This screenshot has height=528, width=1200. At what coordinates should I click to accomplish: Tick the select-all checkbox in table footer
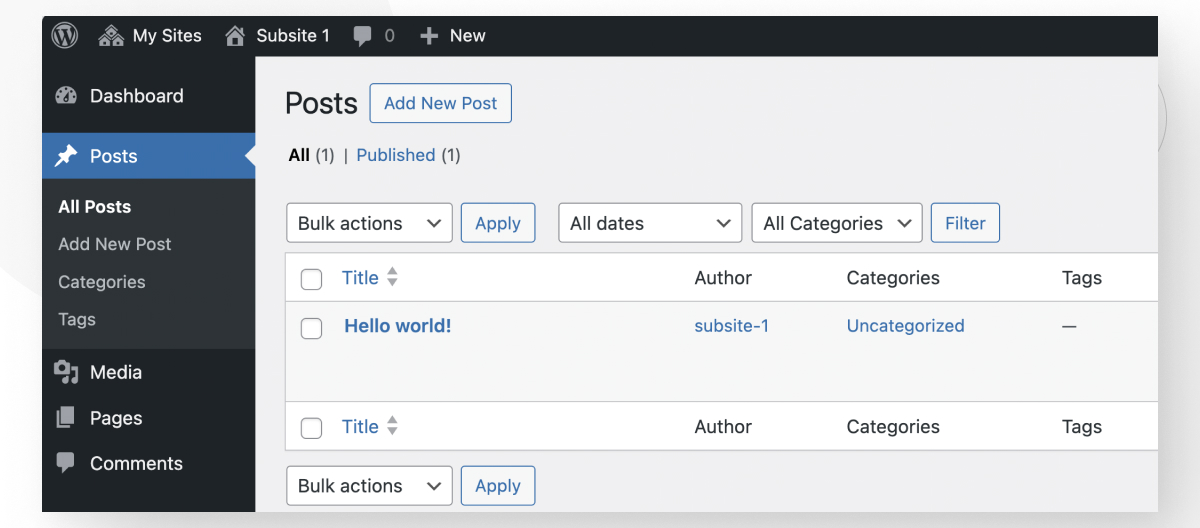tap(312, 428)
